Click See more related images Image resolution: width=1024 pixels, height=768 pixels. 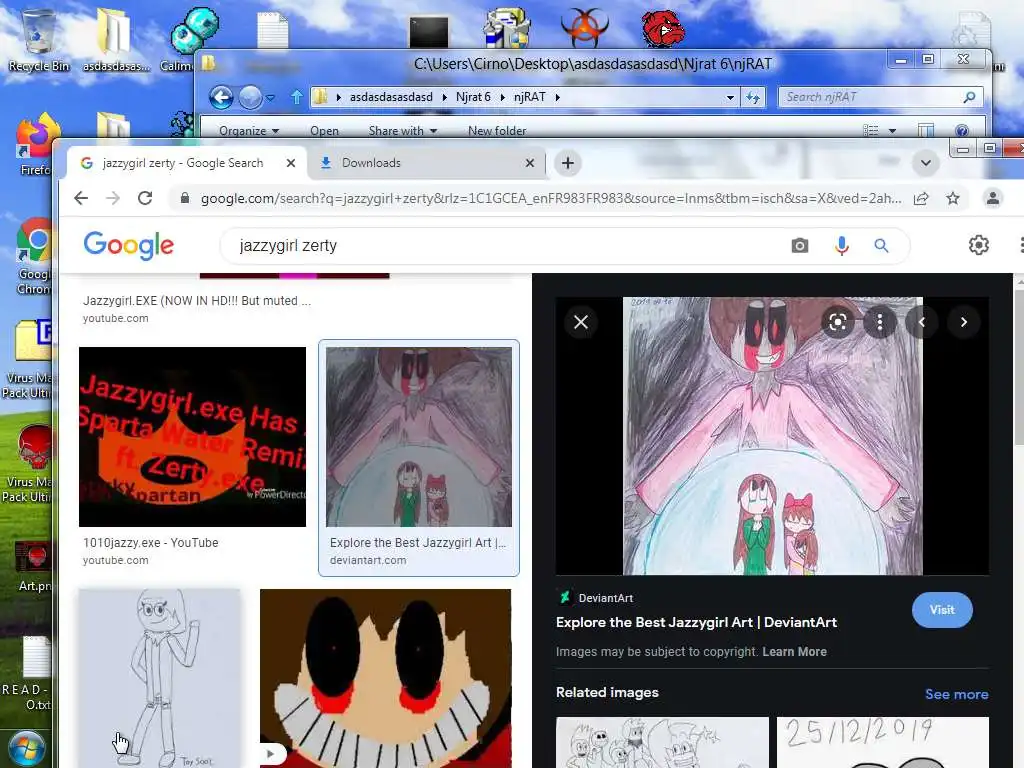click(956, 694)
